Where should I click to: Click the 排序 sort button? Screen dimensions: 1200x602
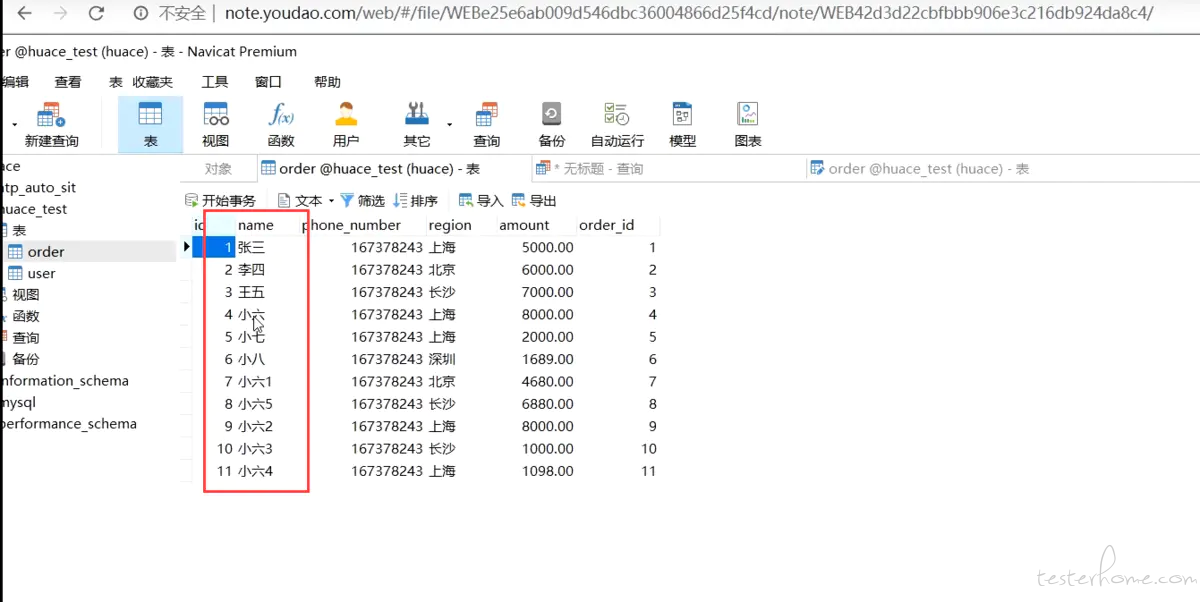[416, 201]
